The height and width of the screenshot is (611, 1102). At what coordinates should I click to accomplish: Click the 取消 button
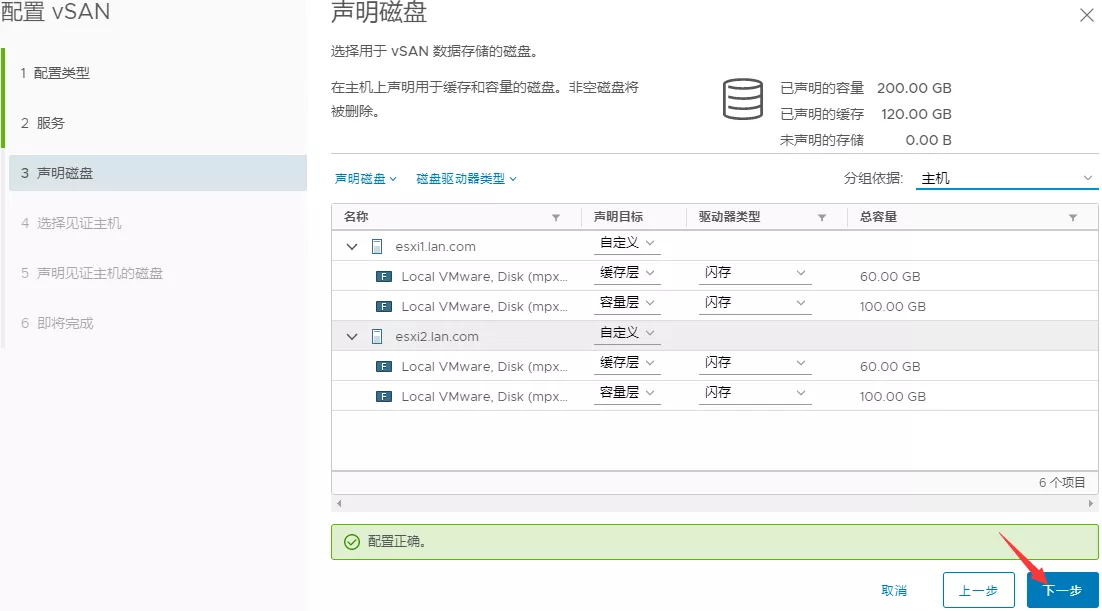pyautogui.click(x=894, y=591)
